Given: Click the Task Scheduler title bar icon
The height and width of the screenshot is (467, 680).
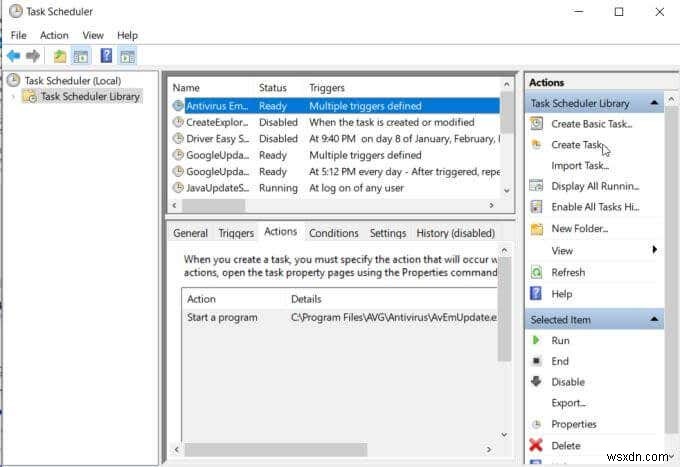Looking at the screenshot, I should tap(16, 11).
